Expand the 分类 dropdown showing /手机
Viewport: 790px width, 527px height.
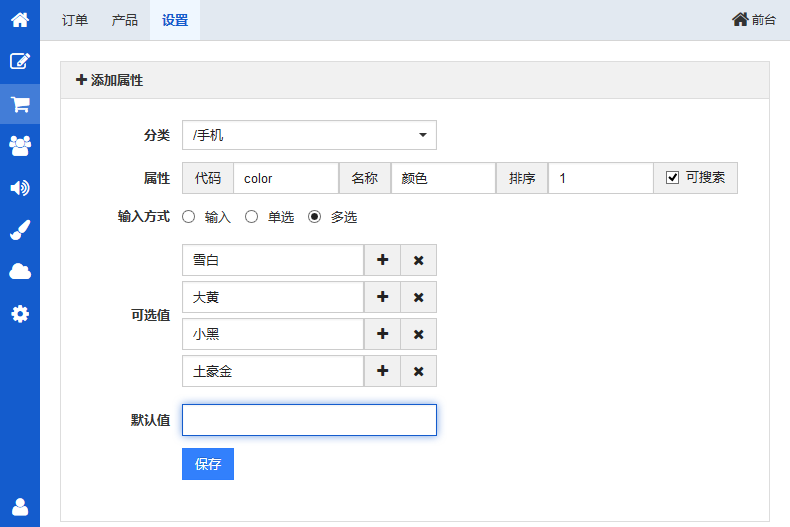click(x=309, y=135)
